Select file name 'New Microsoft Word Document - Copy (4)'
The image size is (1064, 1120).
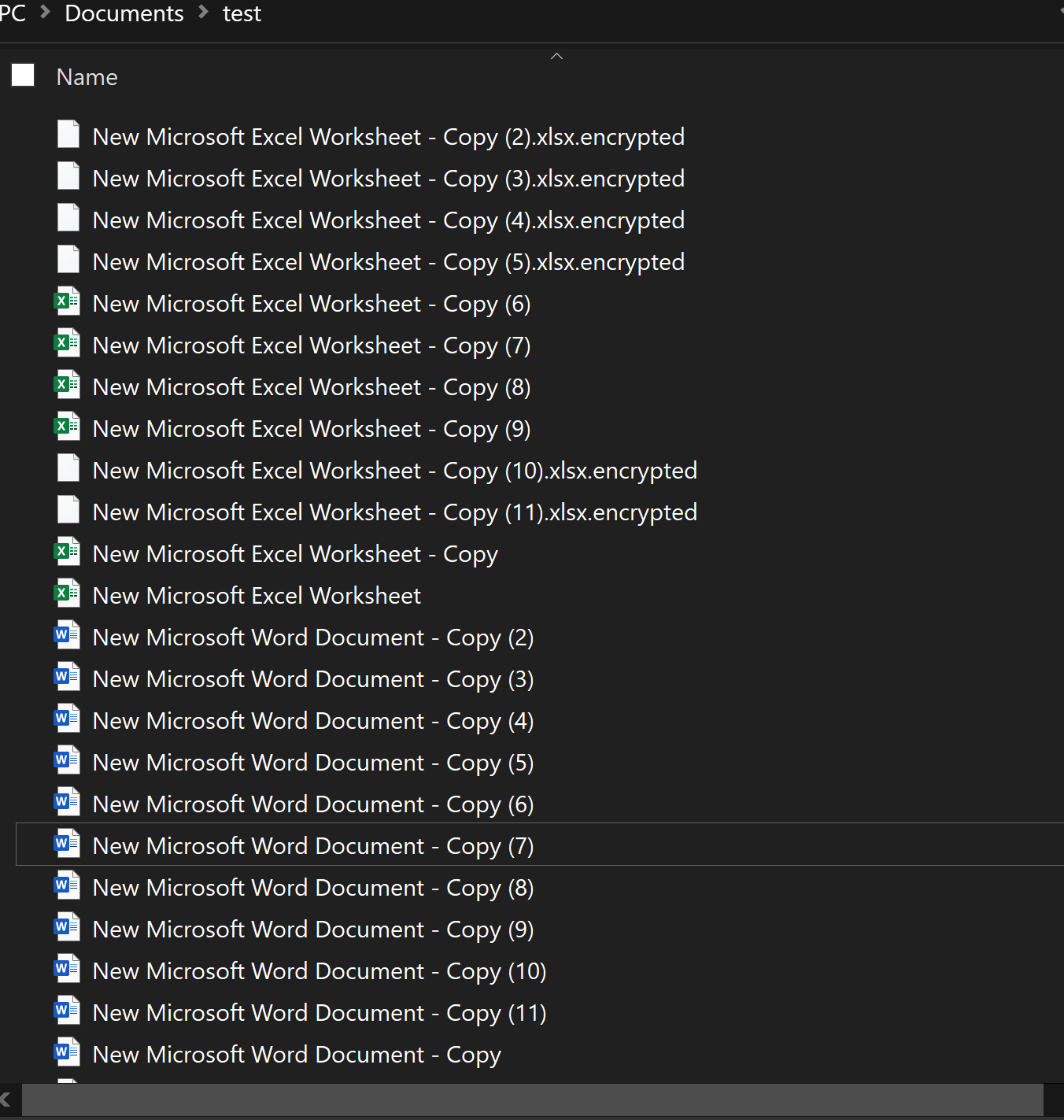[x=313, y=721]
